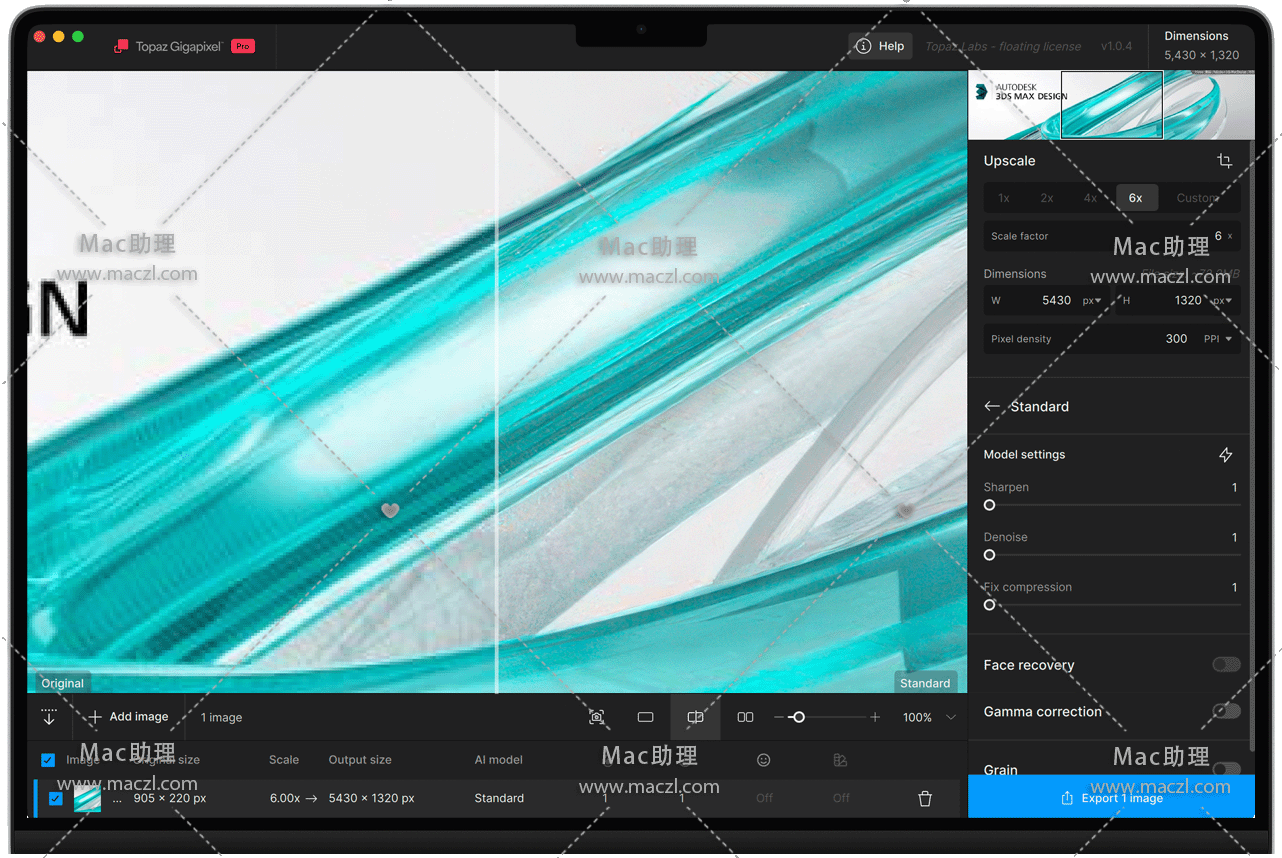Image resolution: width=1282 pixels, height=858 pixels.
Task: Click the collapse file list arrow icon
Action: tap(49, 717)
